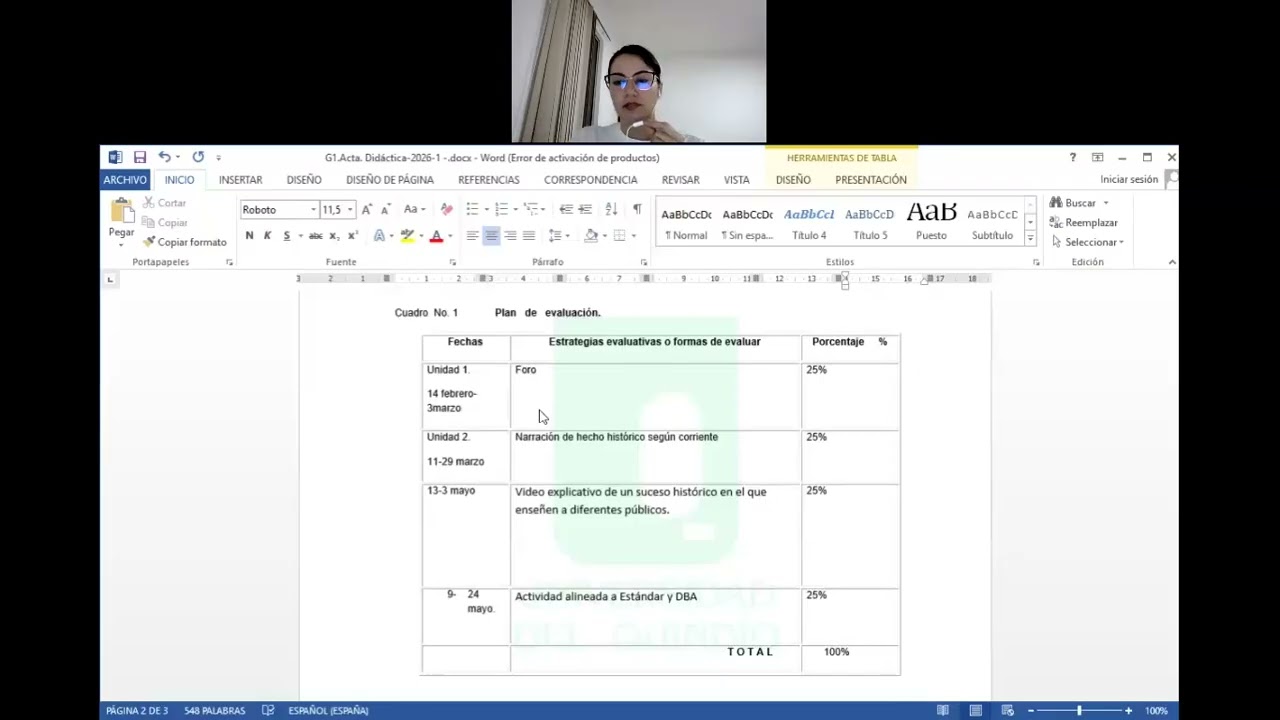
Task: Go to the table tools PRESENTACIÓN tab
Action: (x=871, y=180)
